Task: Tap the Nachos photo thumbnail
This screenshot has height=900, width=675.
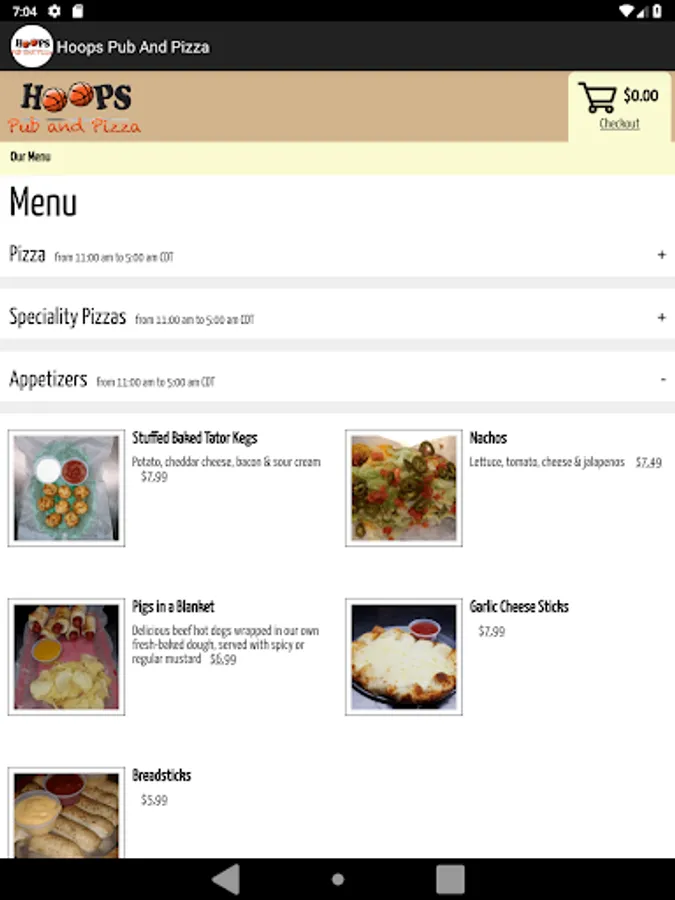Action: click(x=404, y=488)
